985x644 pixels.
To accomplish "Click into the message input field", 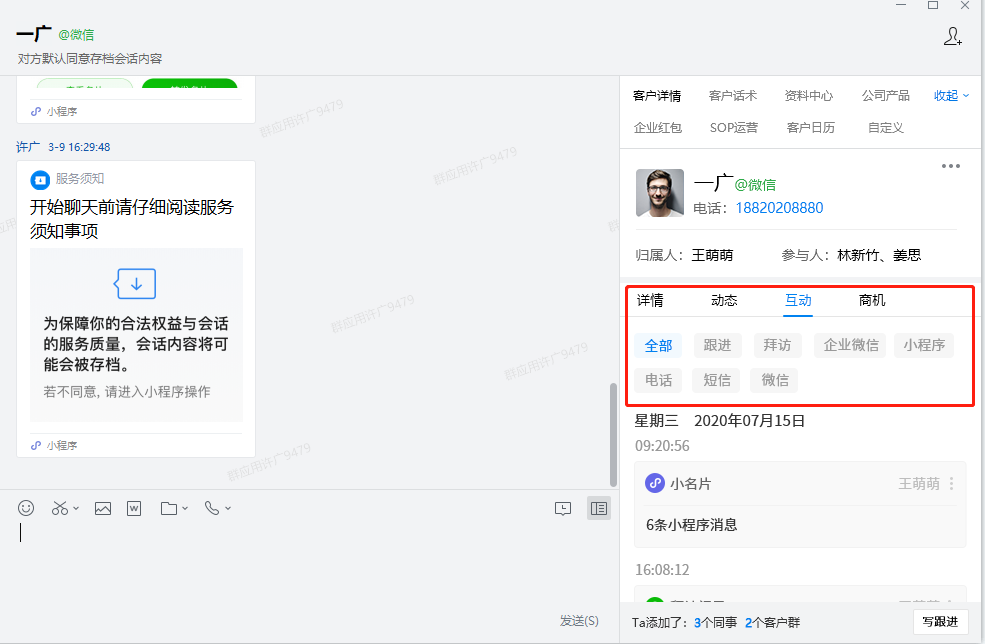I will 300,560.
